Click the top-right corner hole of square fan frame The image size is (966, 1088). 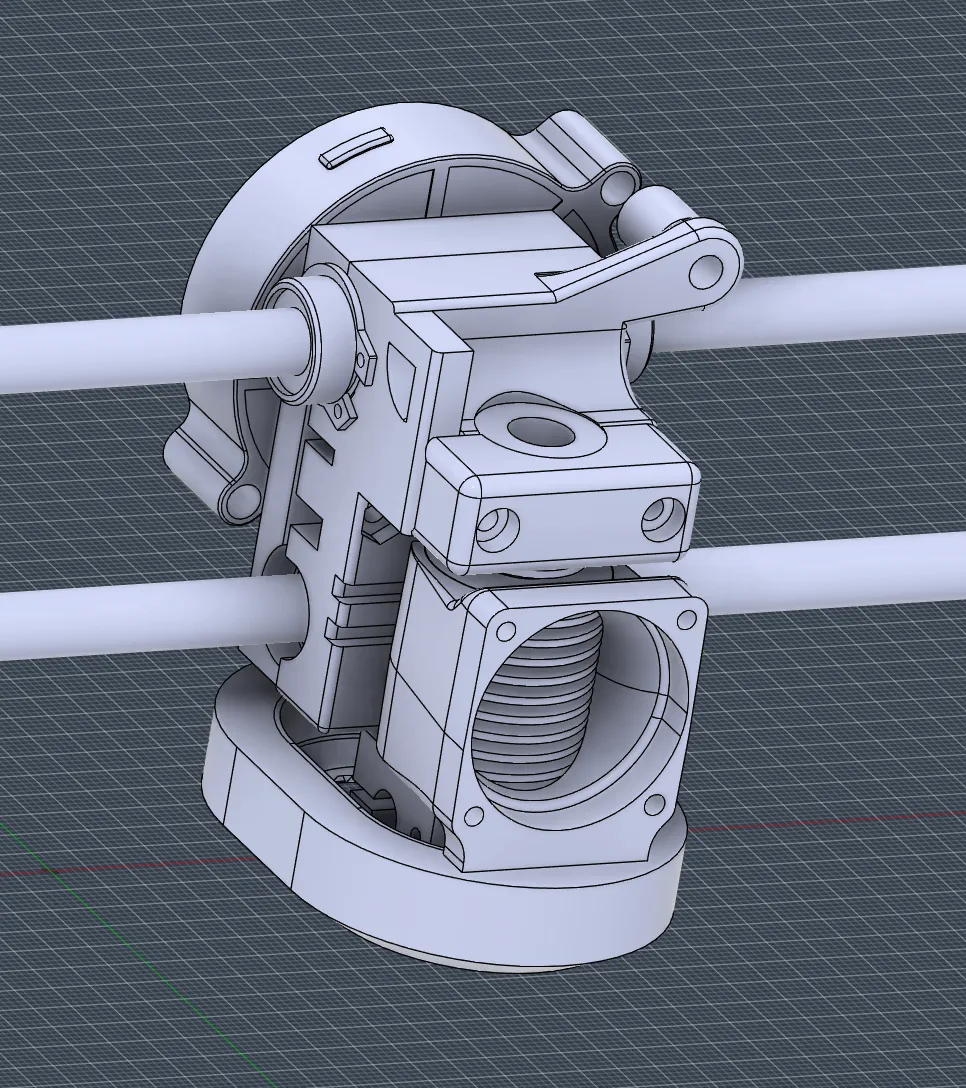(x=687, y=618)
